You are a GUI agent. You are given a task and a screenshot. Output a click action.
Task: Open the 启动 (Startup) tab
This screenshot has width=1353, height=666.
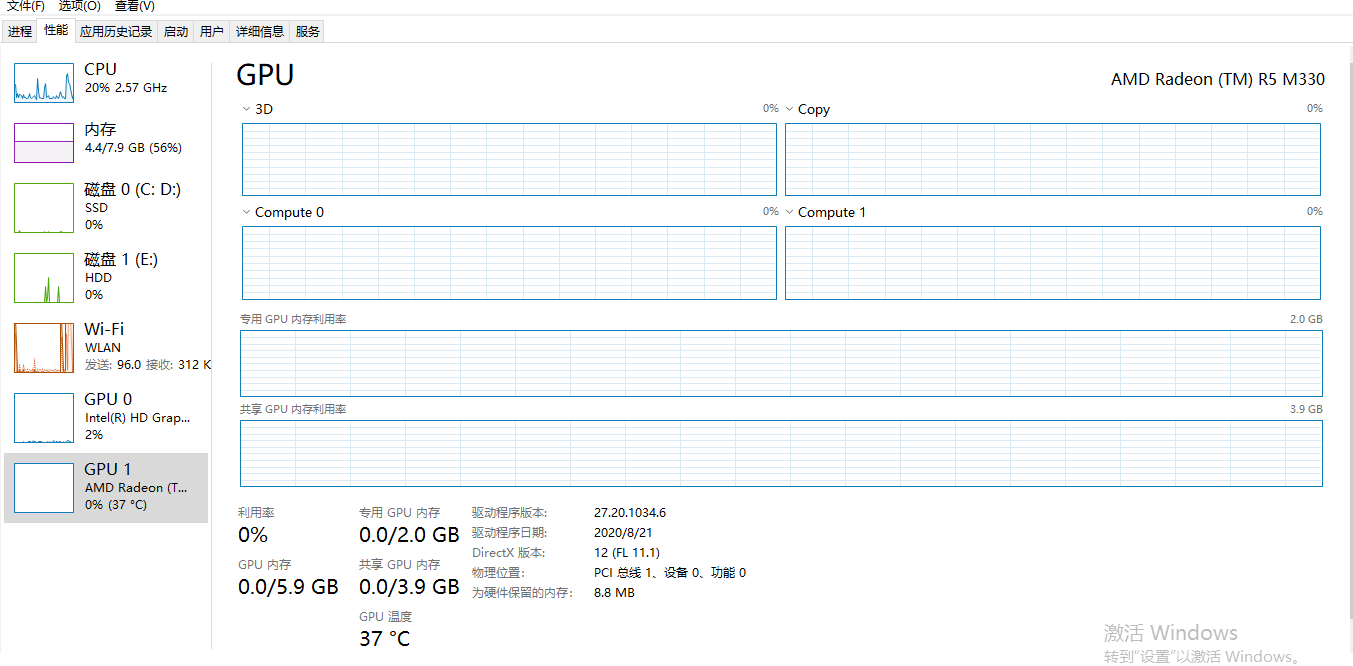[x=175, y=30]
